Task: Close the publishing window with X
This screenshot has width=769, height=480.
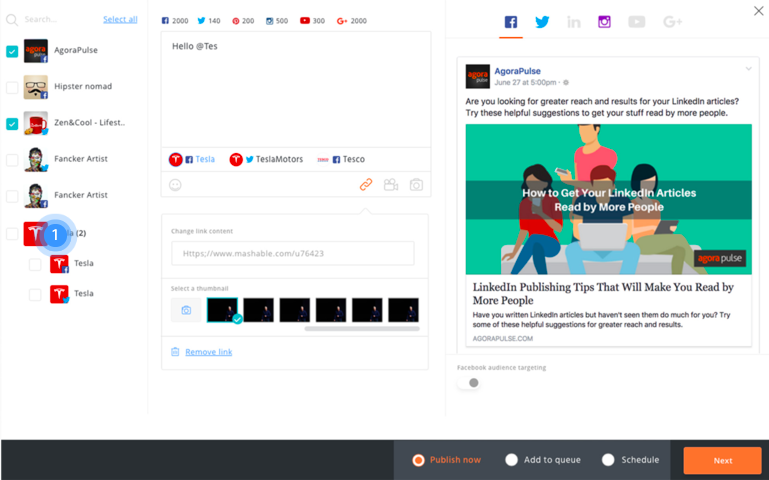Action: (758, 11)
